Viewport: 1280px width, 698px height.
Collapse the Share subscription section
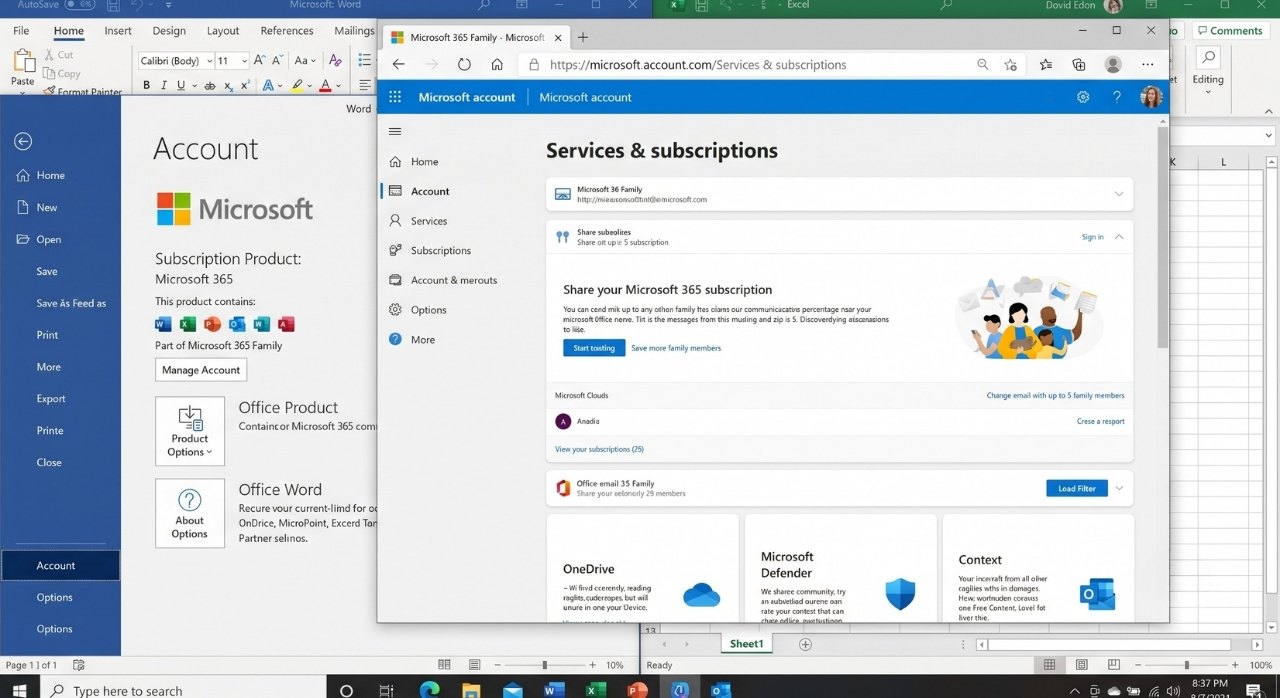click(x=1119, y=237)
